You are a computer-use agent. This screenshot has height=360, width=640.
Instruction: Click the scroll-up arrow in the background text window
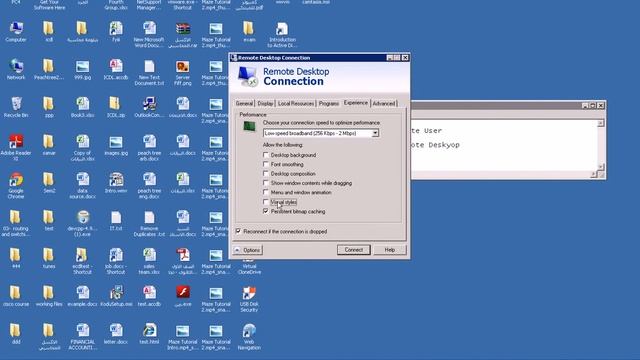tap(600, 124)
